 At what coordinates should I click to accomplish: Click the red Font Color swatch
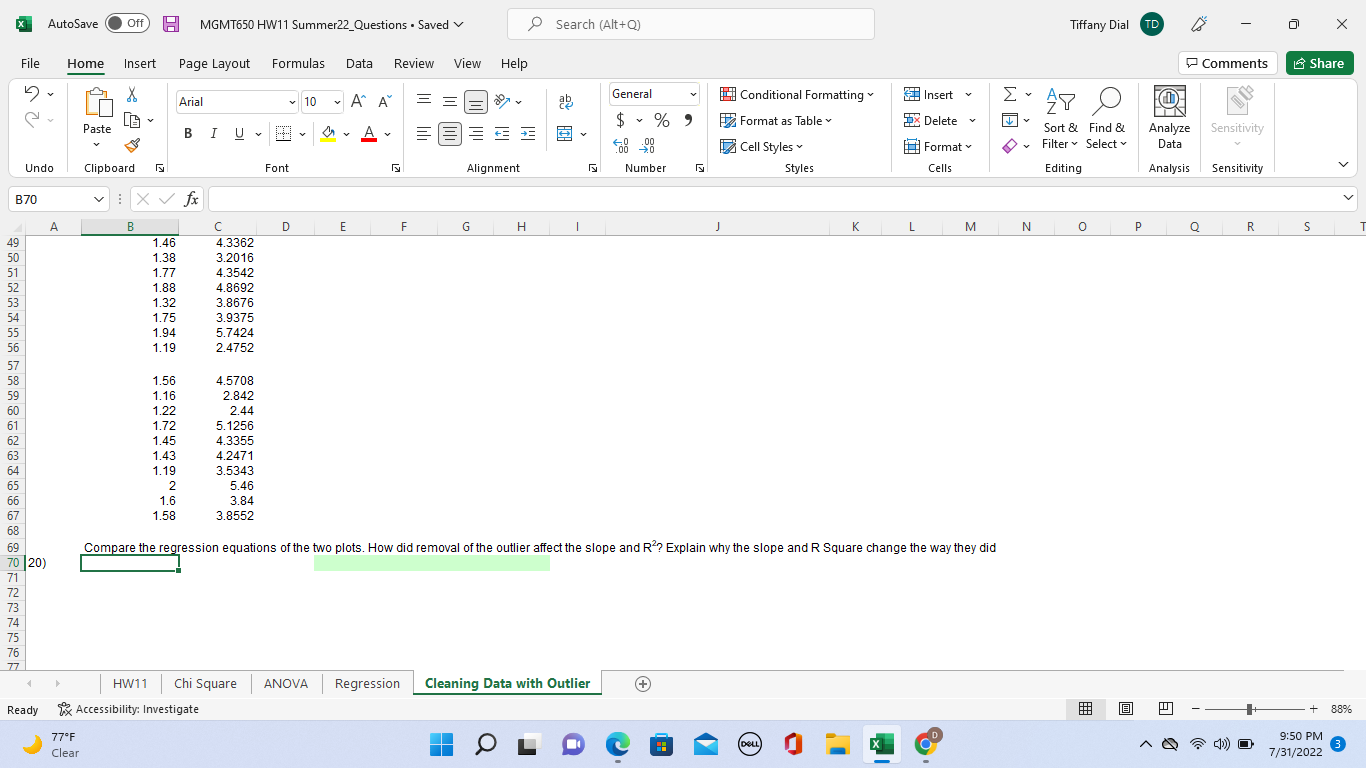click(x=369, y=134)
